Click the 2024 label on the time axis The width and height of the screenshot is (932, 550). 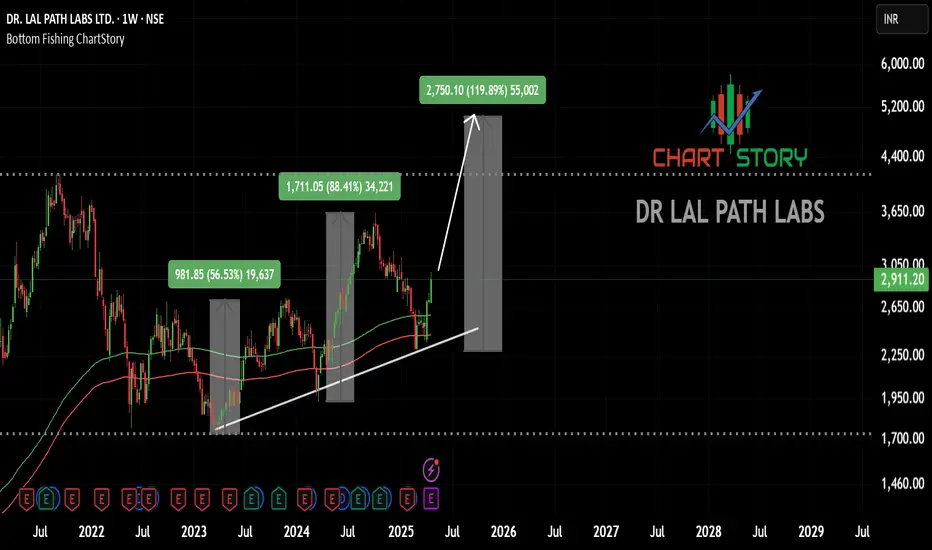[297, 532]
